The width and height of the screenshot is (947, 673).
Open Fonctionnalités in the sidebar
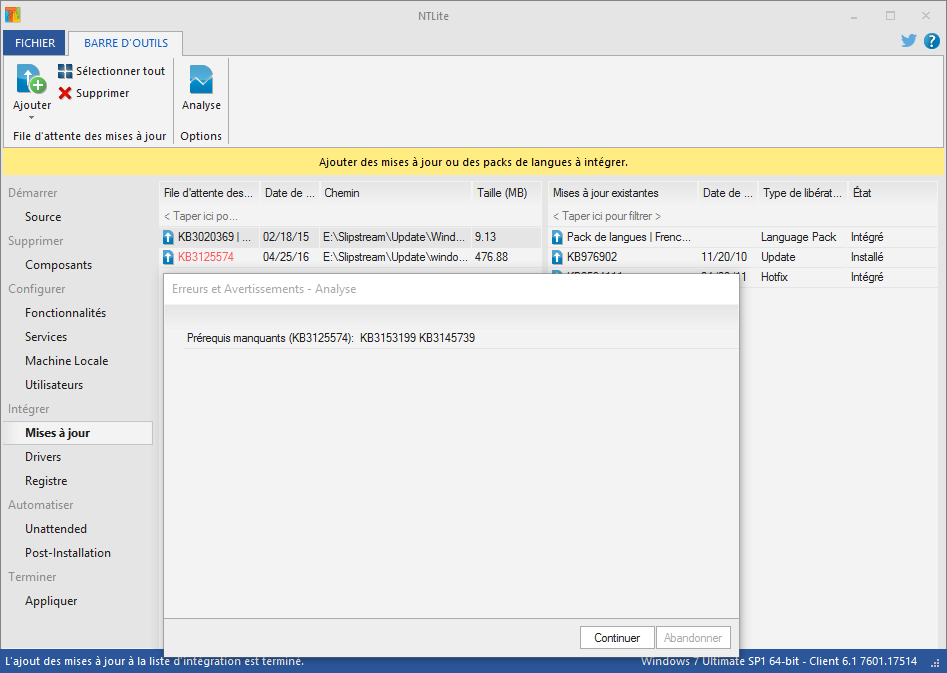pyautogui.click(x=65, y=313)
